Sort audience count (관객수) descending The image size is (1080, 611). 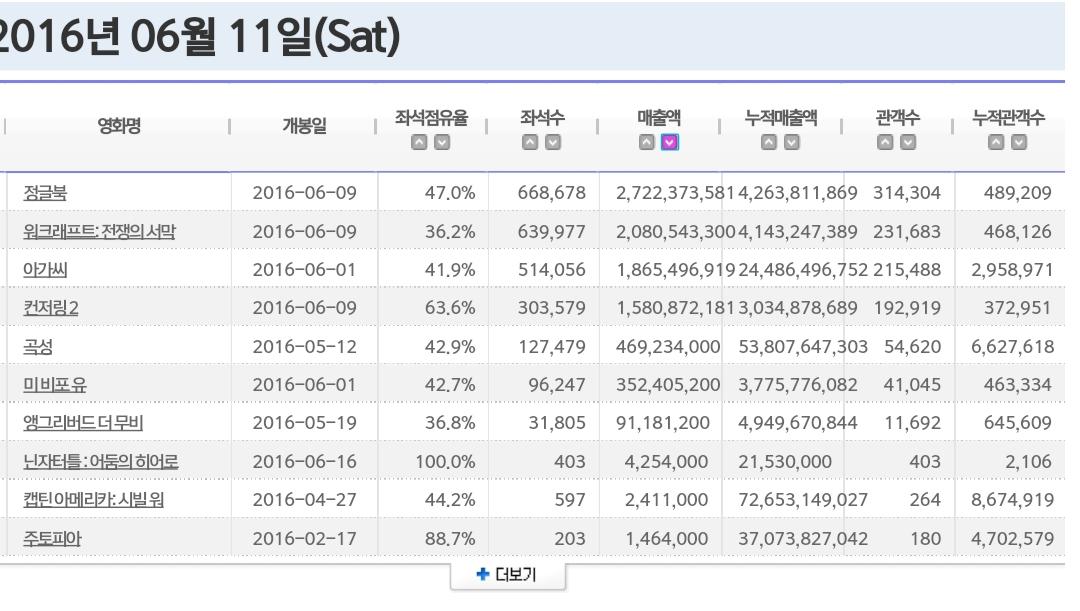907,143
